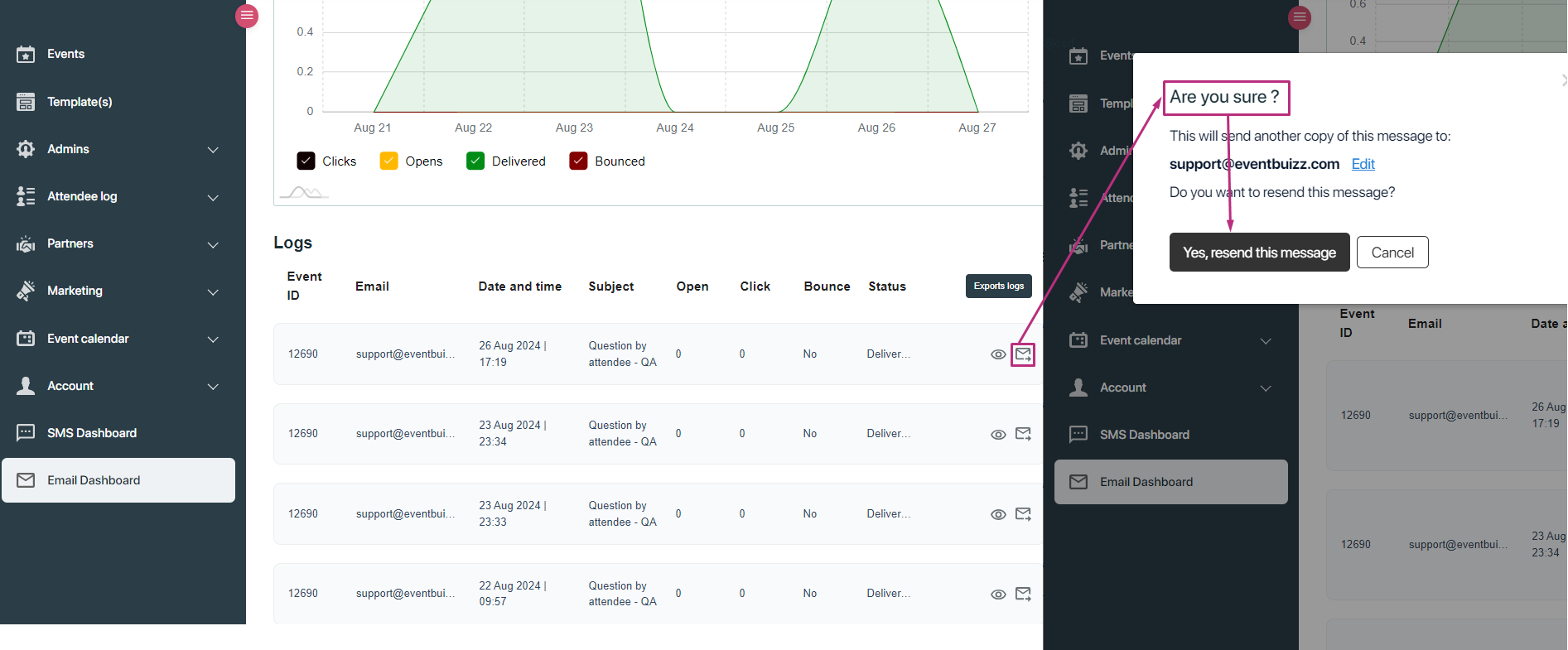
Task: Click the Template(s) icon in left sidebar
Action: click(26, 102)
